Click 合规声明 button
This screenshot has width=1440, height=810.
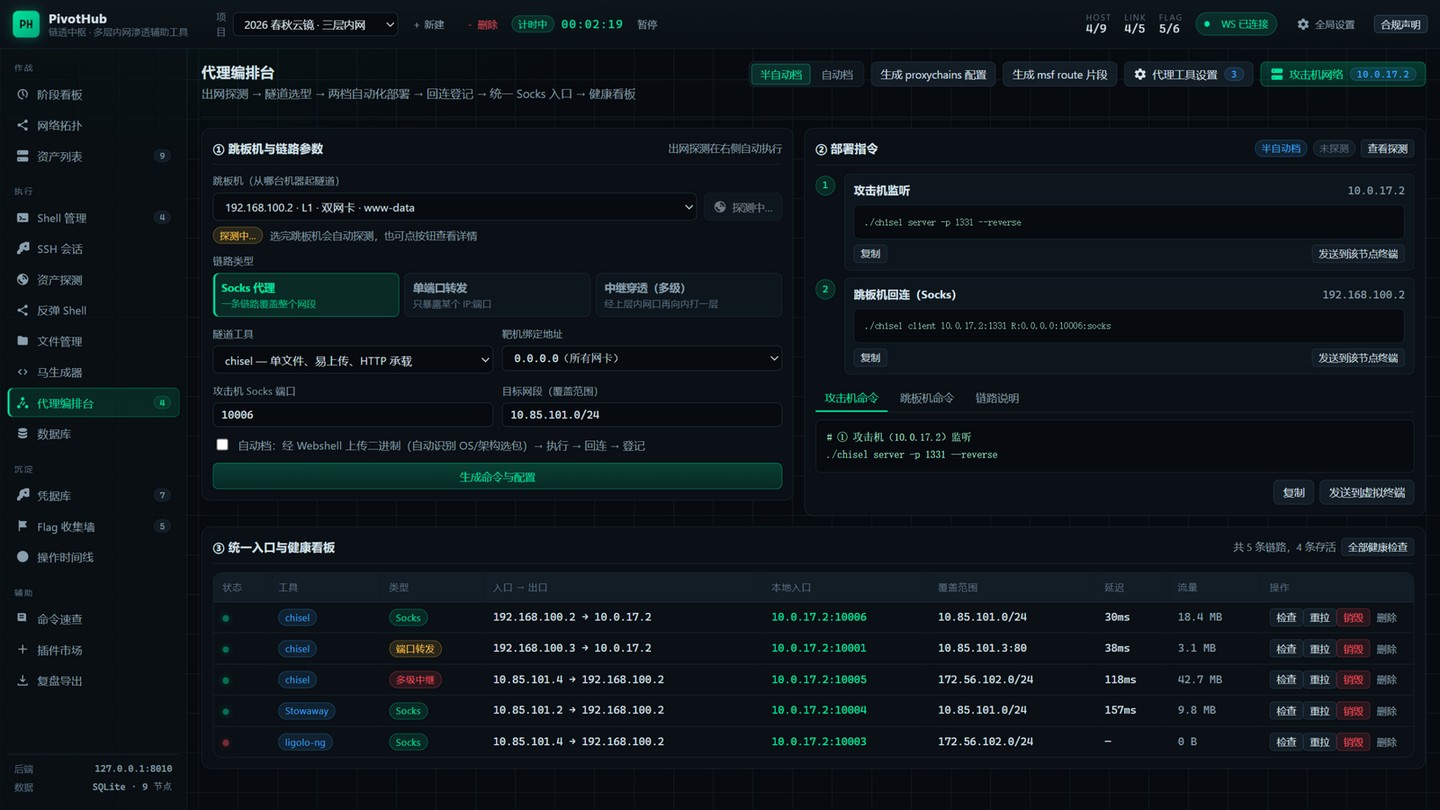tap(1399, 24)
